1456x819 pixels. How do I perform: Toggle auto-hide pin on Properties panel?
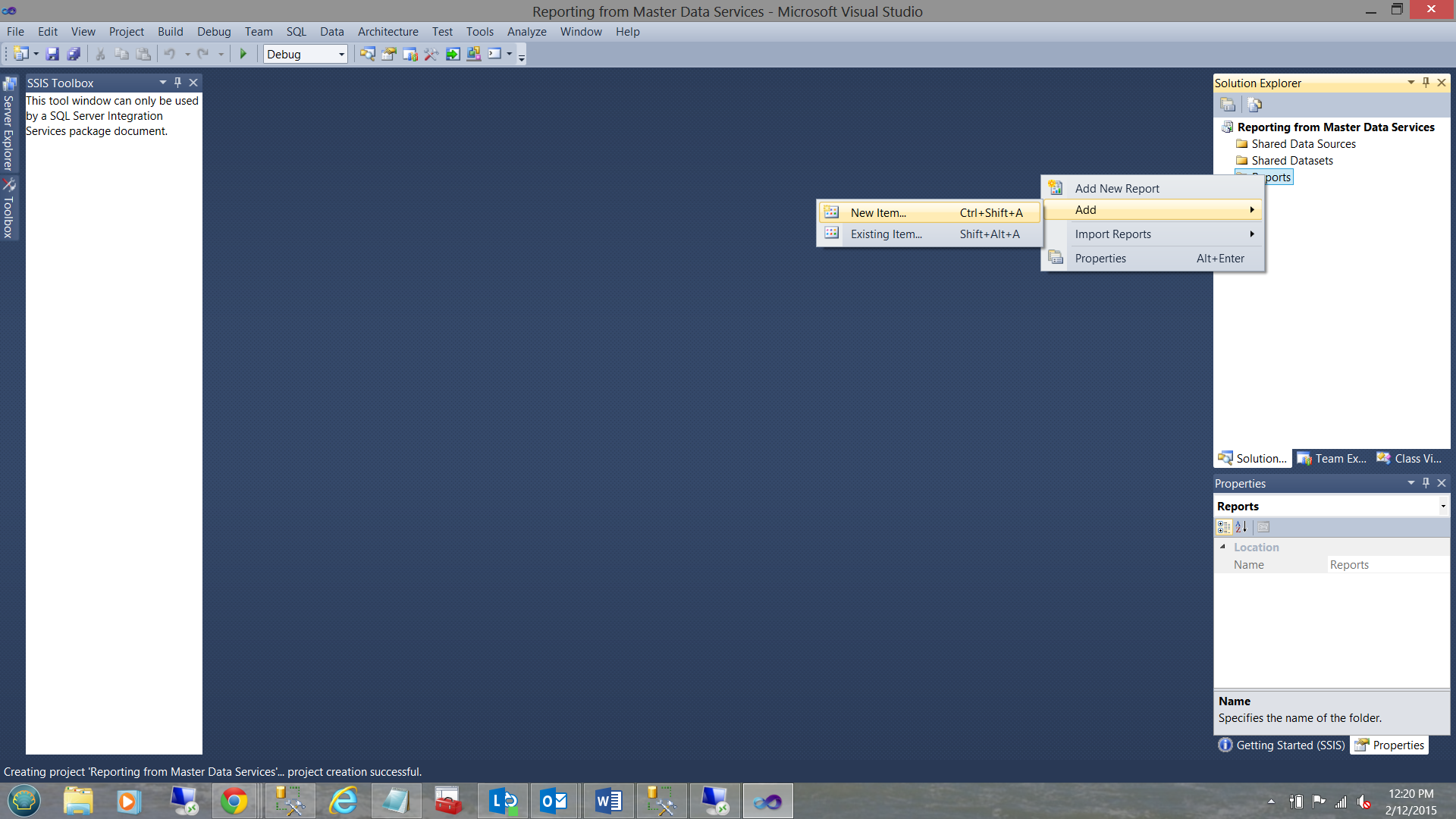click(1426, 483)
